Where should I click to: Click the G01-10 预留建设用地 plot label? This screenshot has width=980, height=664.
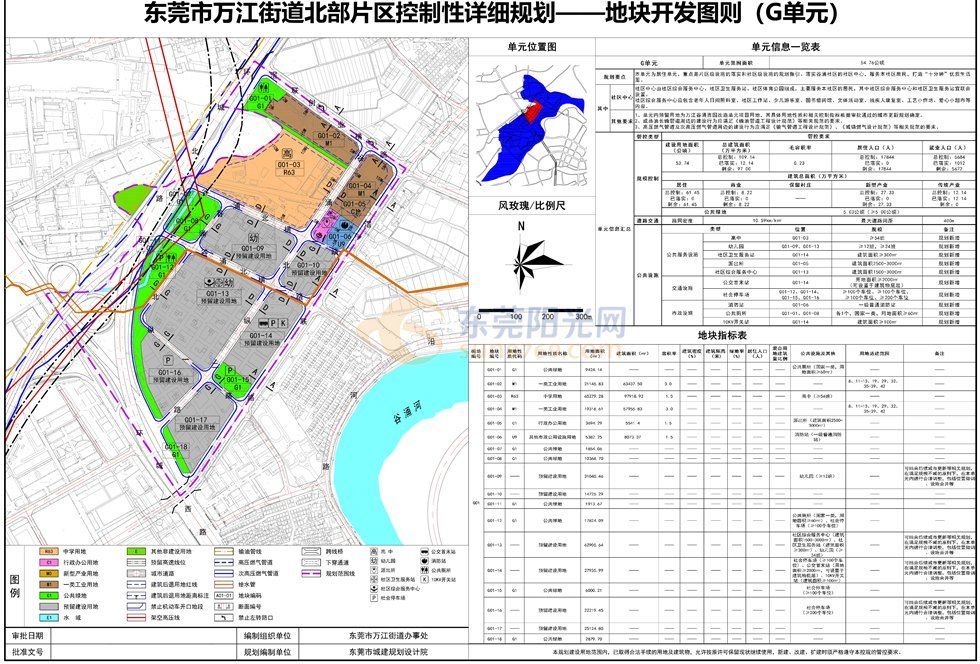(x=308, y=268)
